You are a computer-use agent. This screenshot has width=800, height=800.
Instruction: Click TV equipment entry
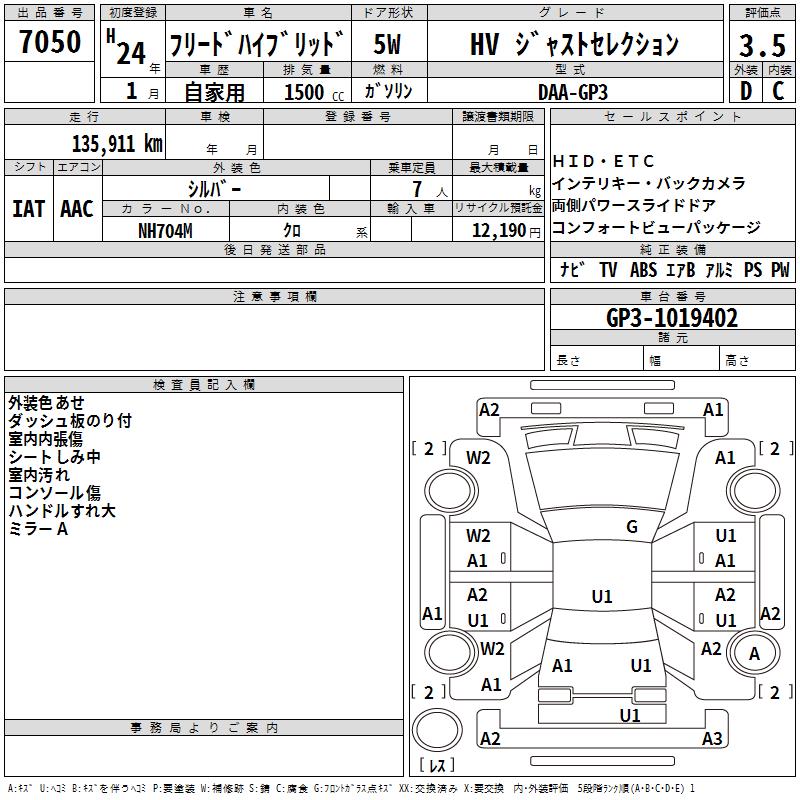pyautogui.click(x=608, y=269)
